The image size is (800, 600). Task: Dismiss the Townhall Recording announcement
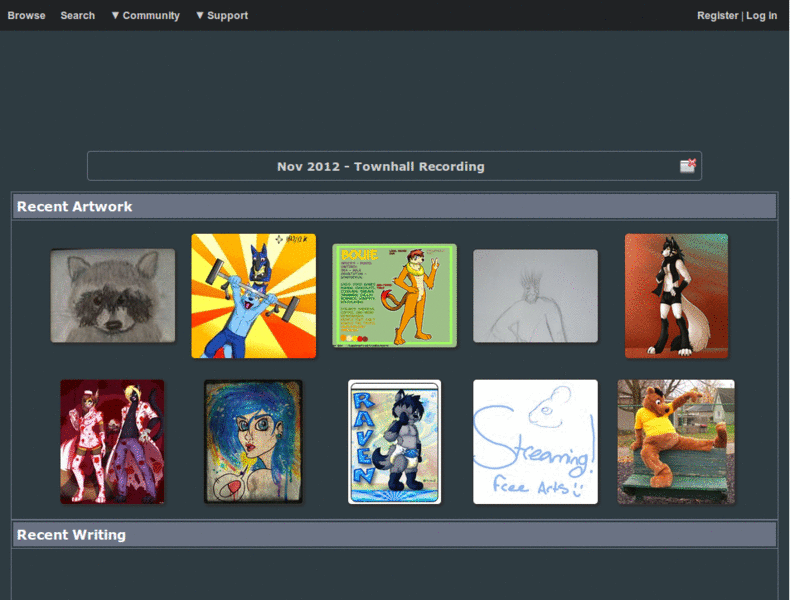(x=687, y=166)
